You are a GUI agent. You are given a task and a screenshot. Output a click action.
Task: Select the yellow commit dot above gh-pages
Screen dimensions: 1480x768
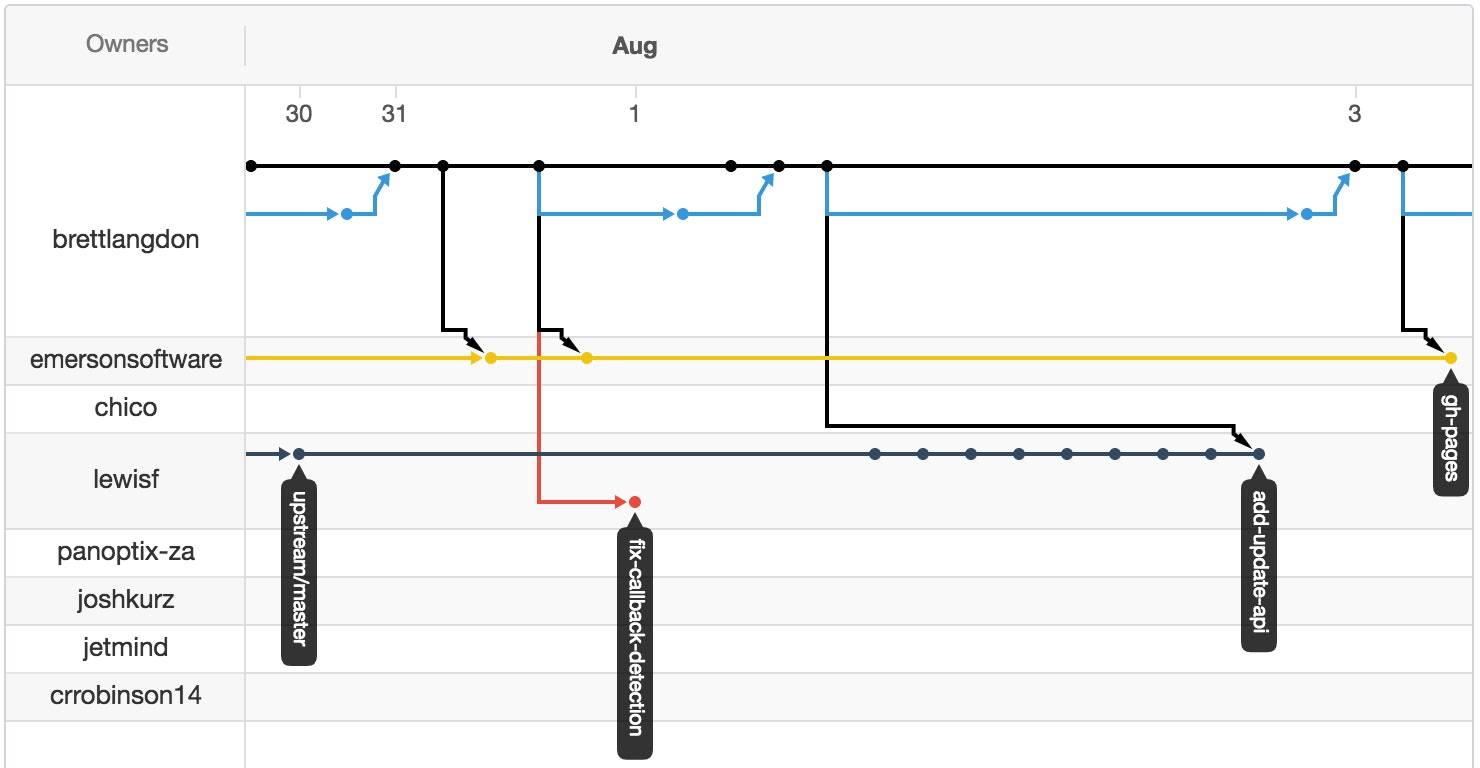click(1451, 358)
